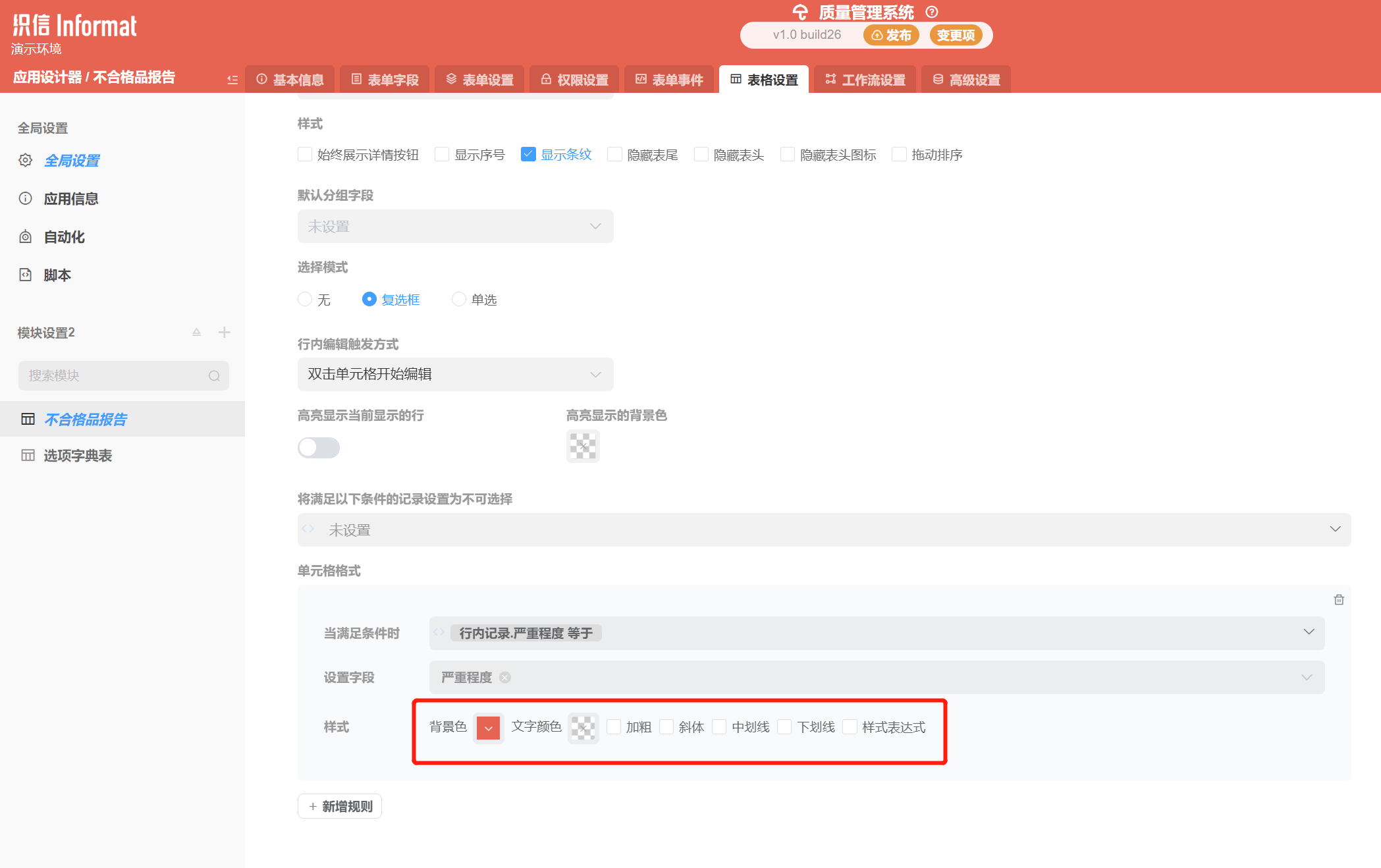Select the 单选 radio option
This screenshot has height=868, width=1381.
click(459, 299)
